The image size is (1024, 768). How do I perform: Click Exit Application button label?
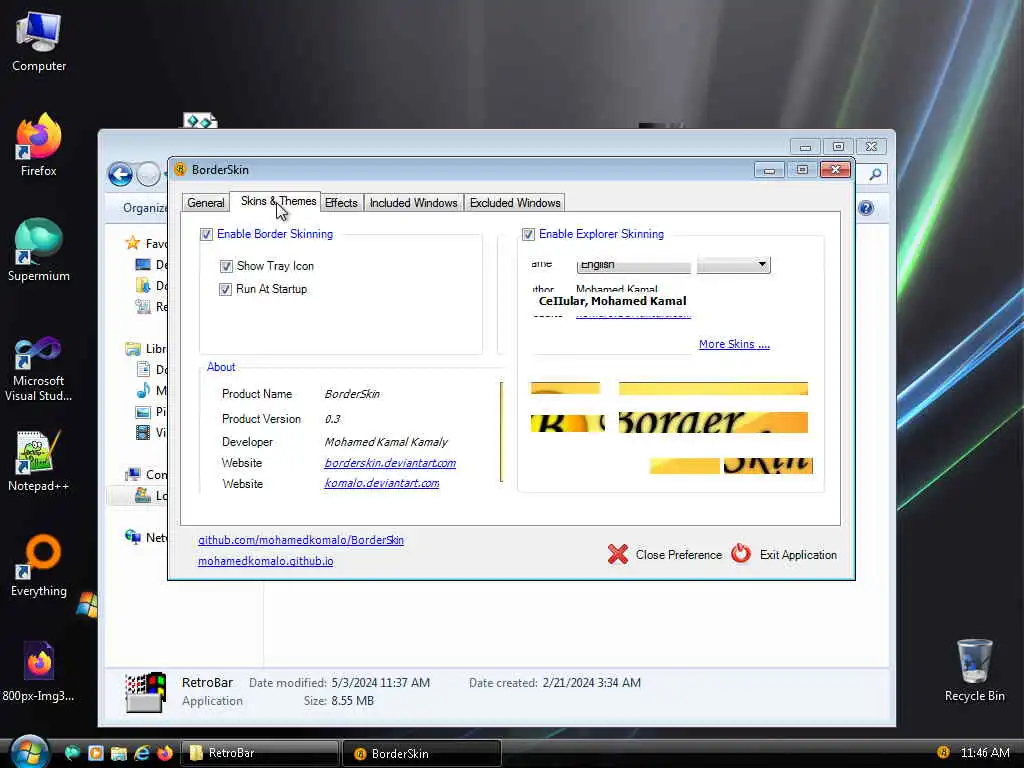(x=798, y=554)
